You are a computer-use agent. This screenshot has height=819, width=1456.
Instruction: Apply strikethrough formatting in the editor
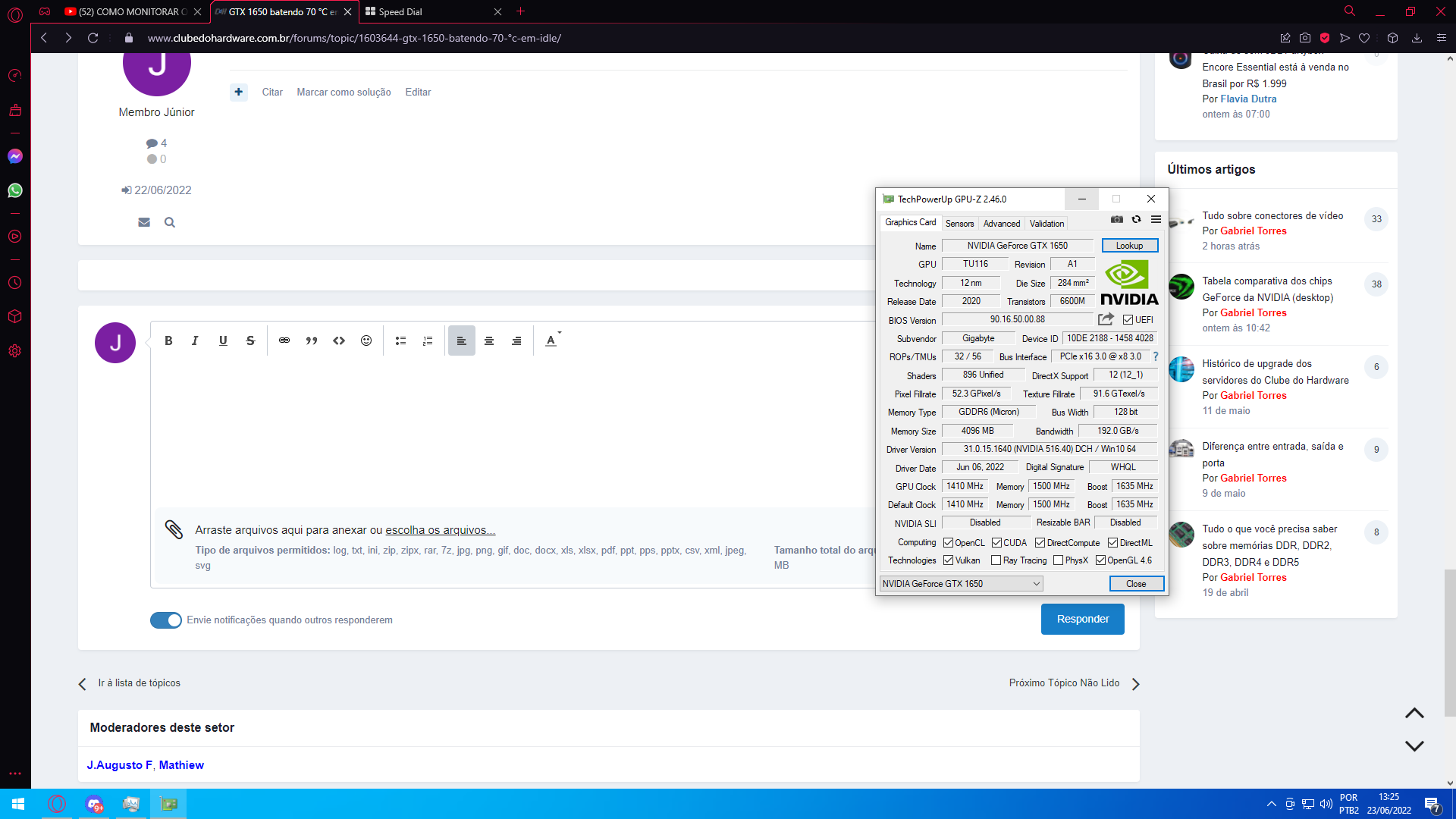(250, 340)
